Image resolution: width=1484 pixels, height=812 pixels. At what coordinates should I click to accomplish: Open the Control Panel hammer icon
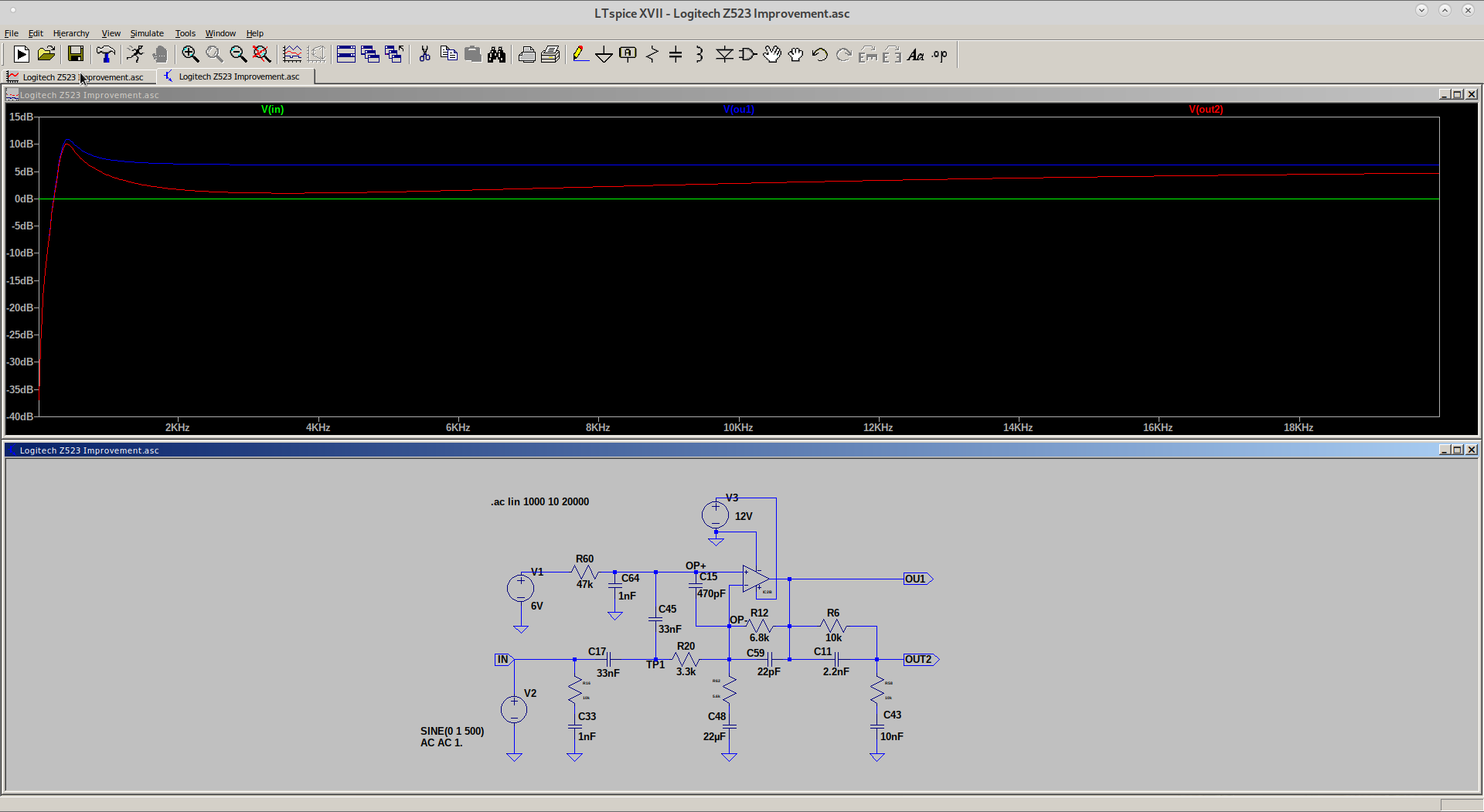(x=106, y=54)
